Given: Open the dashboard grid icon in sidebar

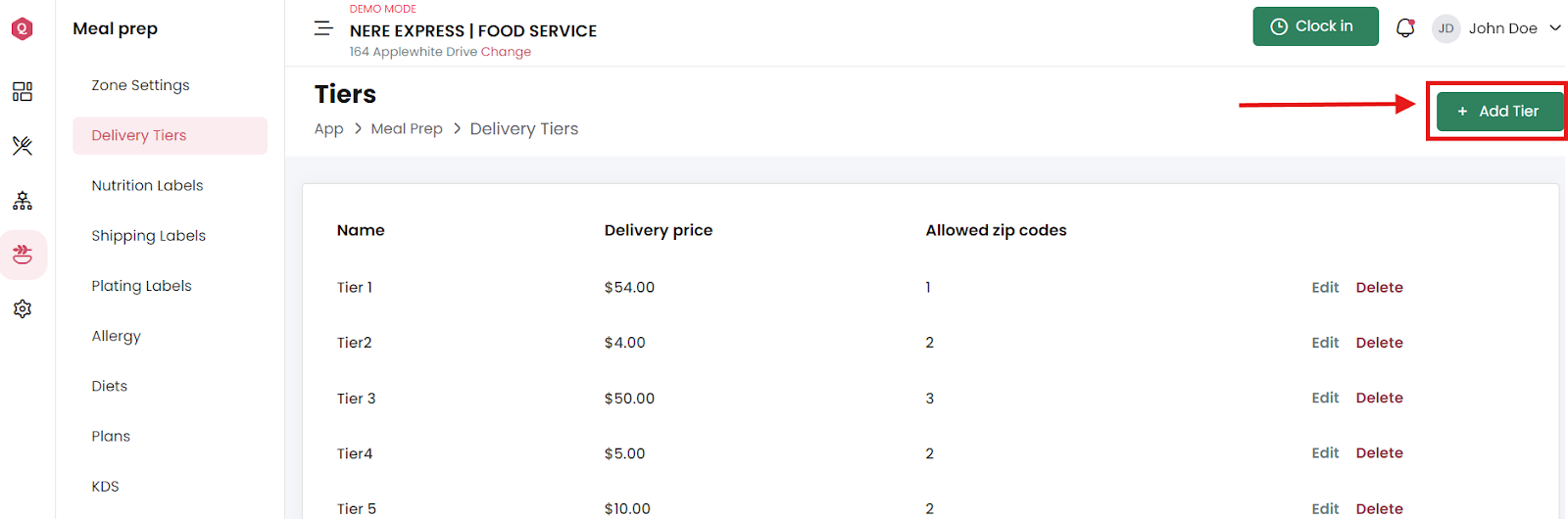Looking at the screenshot, I should (x=22, y=91).
